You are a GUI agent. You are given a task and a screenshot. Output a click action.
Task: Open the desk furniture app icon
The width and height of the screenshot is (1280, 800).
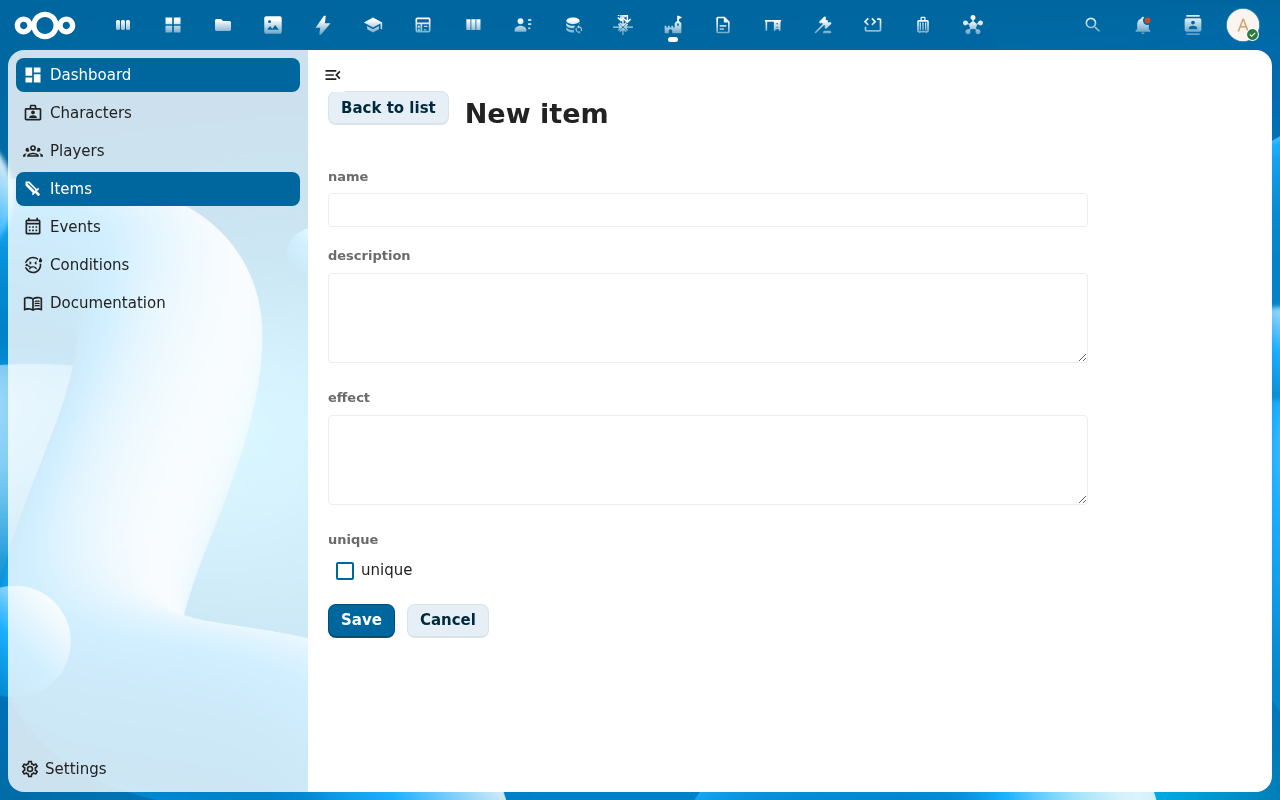(x=773, y=25)
